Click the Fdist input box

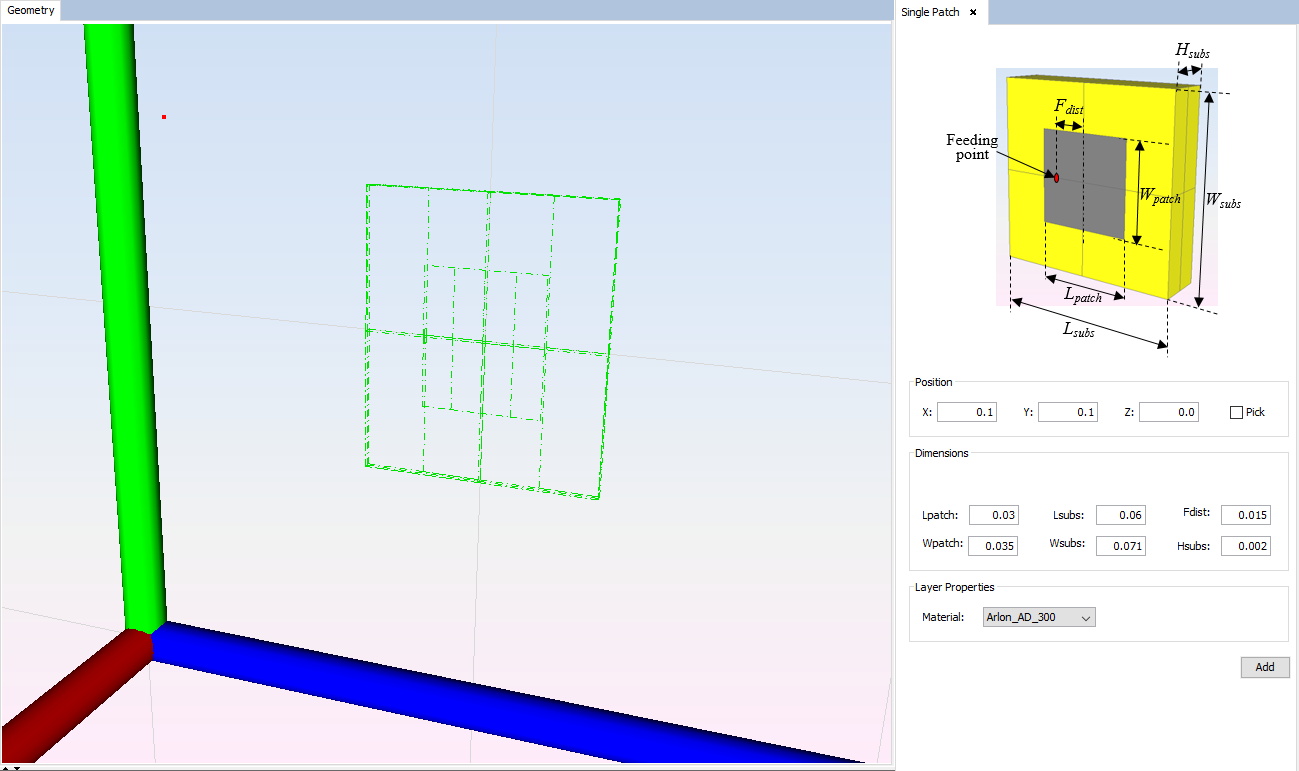[1245, 515]
